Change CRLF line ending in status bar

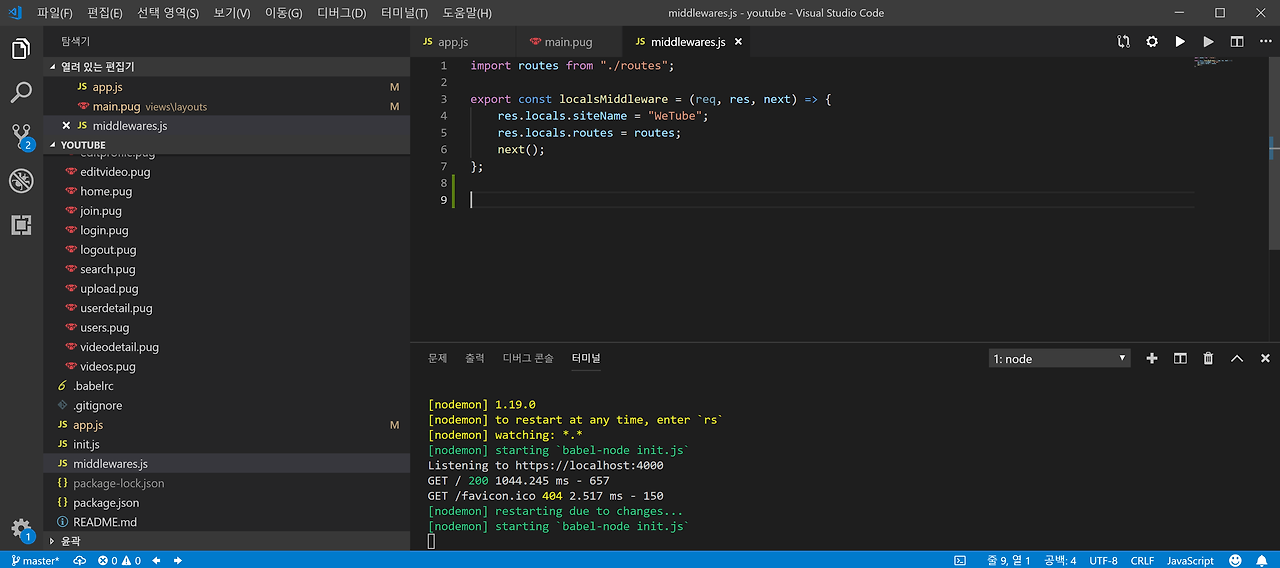pyautogui.click(x=1142, y=561)
